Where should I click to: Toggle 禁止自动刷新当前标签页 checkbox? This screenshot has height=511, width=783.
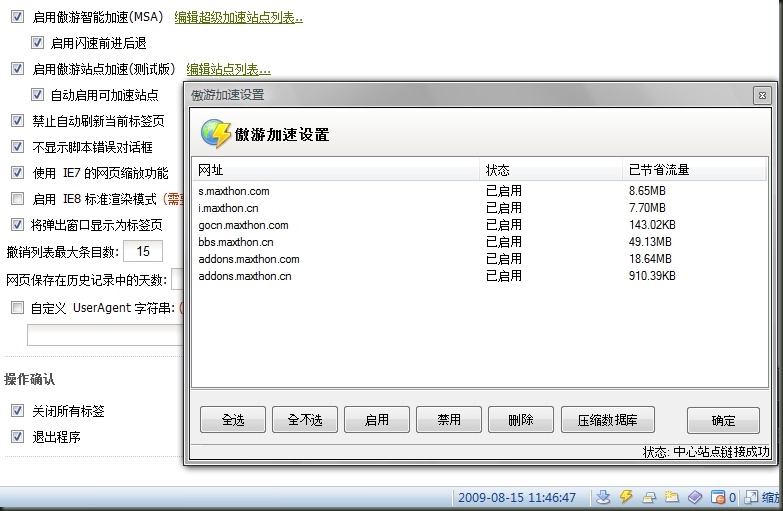point(17,120)
